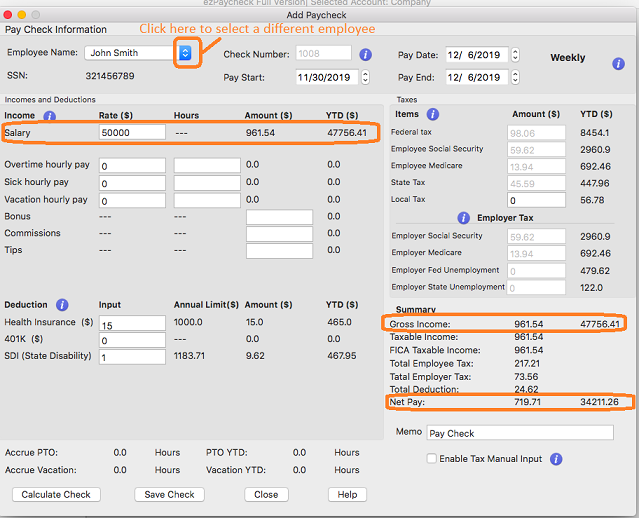Click the info icon beside Check Number
This screenshot has width=639, height=518.
[x=366, y=55]
